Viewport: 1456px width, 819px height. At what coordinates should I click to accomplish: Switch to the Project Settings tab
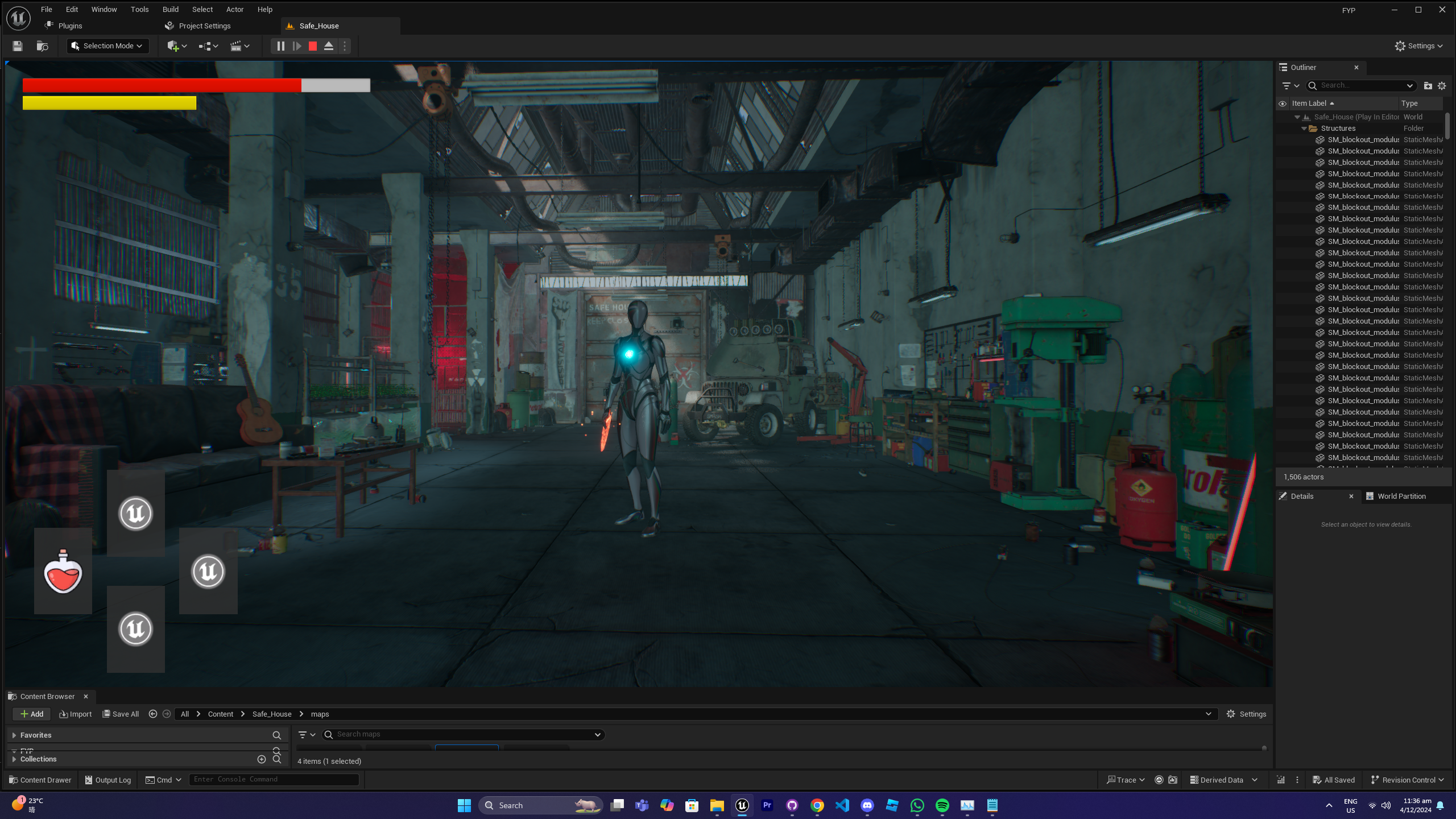(x=204, y=26)
